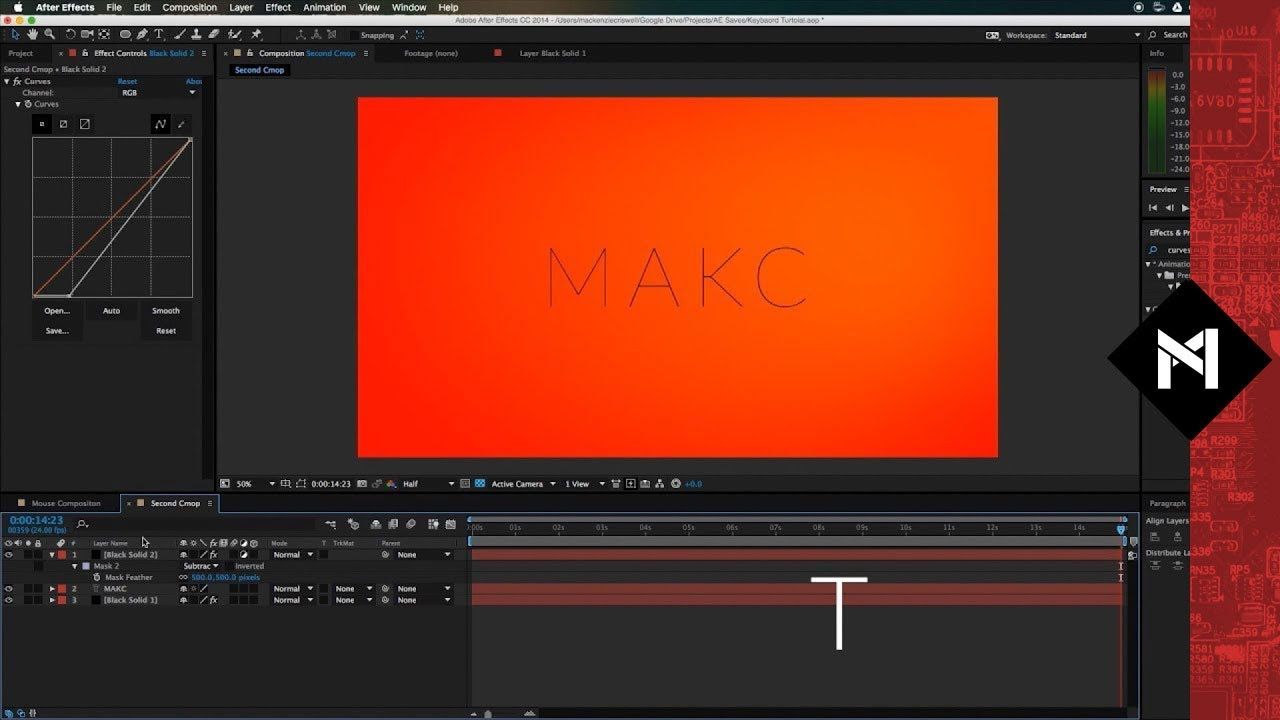Take snapshot with camera icon in viewer
Screen dimensions: 1280x720
[361, 484]
